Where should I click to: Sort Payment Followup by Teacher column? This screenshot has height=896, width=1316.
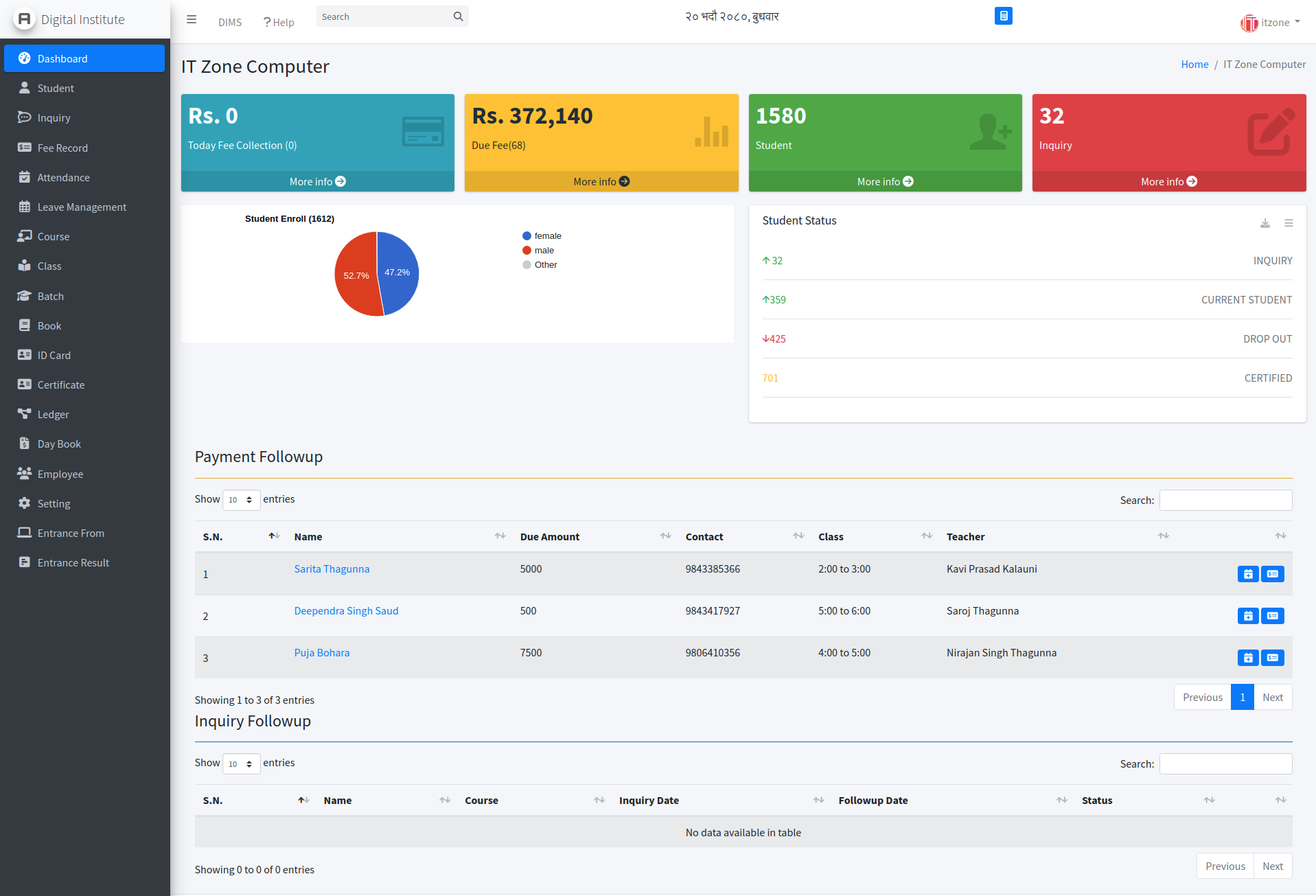pos(1163,536)
